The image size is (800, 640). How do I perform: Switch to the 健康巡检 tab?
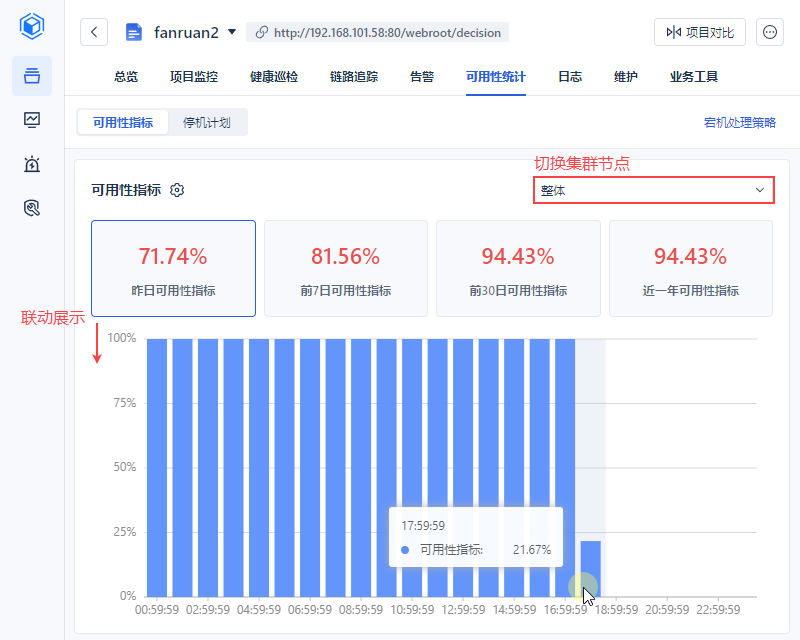click(274, 77)
